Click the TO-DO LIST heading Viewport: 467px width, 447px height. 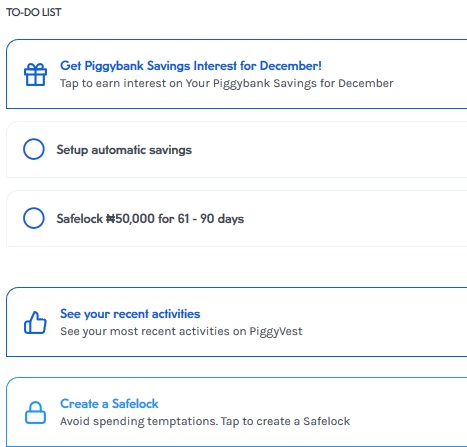coord(34,12)
